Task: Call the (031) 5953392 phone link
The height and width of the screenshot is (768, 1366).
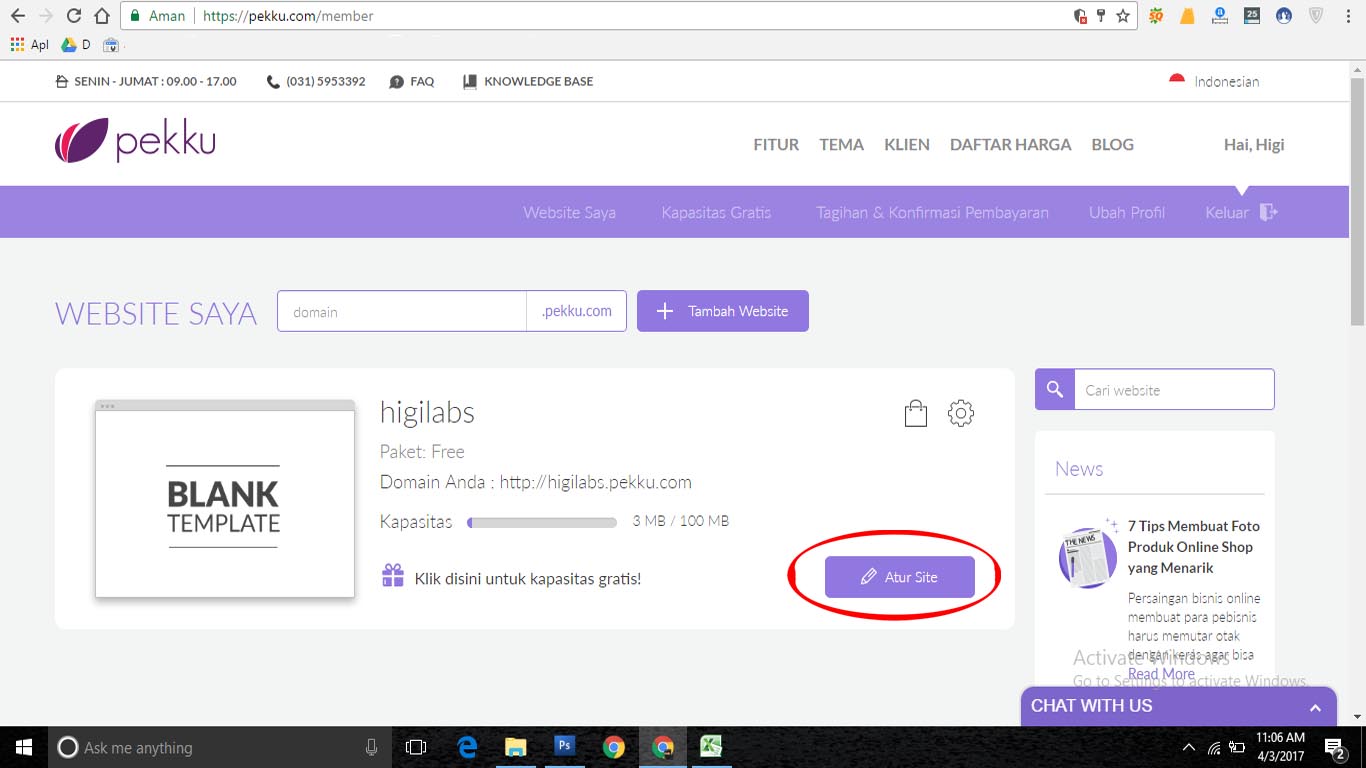Action: pyautogui.click(x=316, y=81)
